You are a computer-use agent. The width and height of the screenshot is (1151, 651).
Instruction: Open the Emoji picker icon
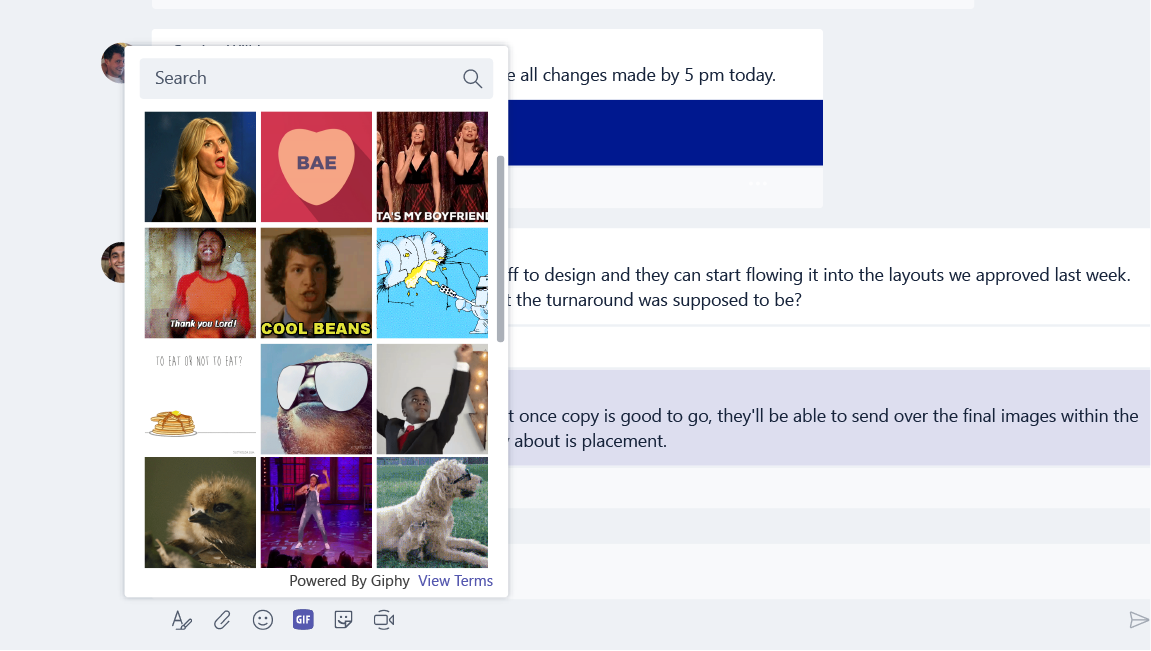pyautogui.click(x=263, y=620)
